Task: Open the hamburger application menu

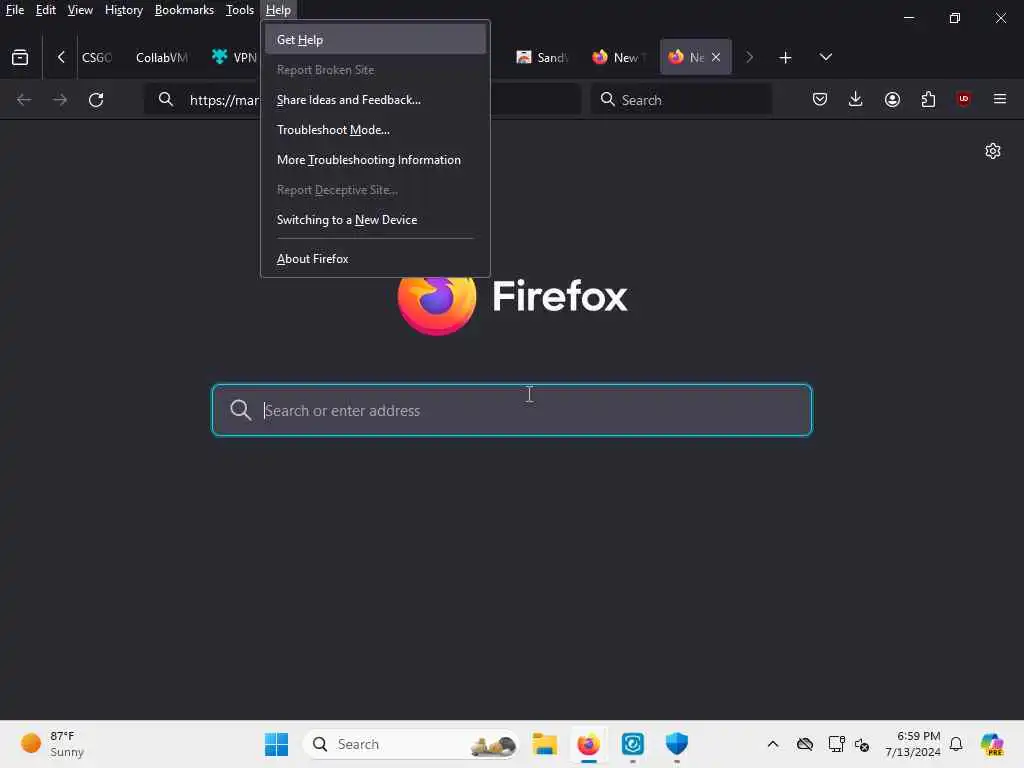Action: point(1000,99)
